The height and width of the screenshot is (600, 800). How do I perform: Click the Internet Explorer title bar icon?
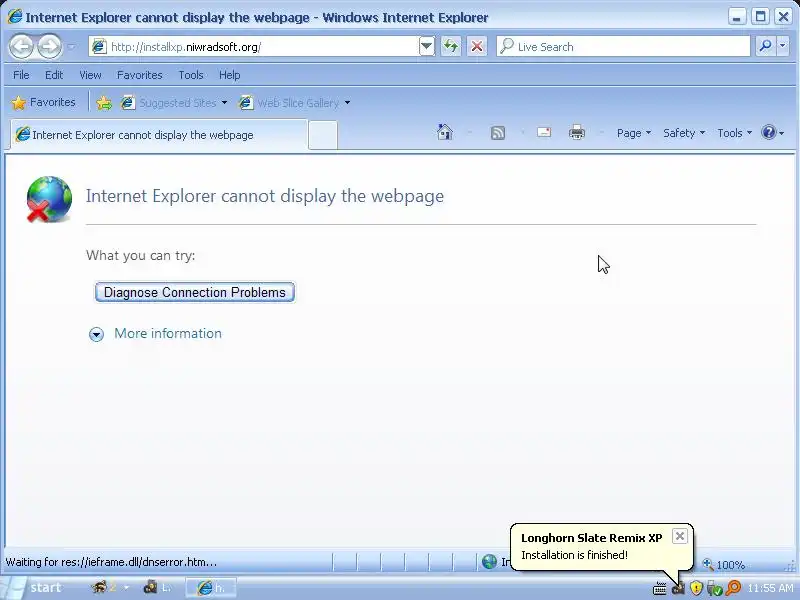coord(15,17)
